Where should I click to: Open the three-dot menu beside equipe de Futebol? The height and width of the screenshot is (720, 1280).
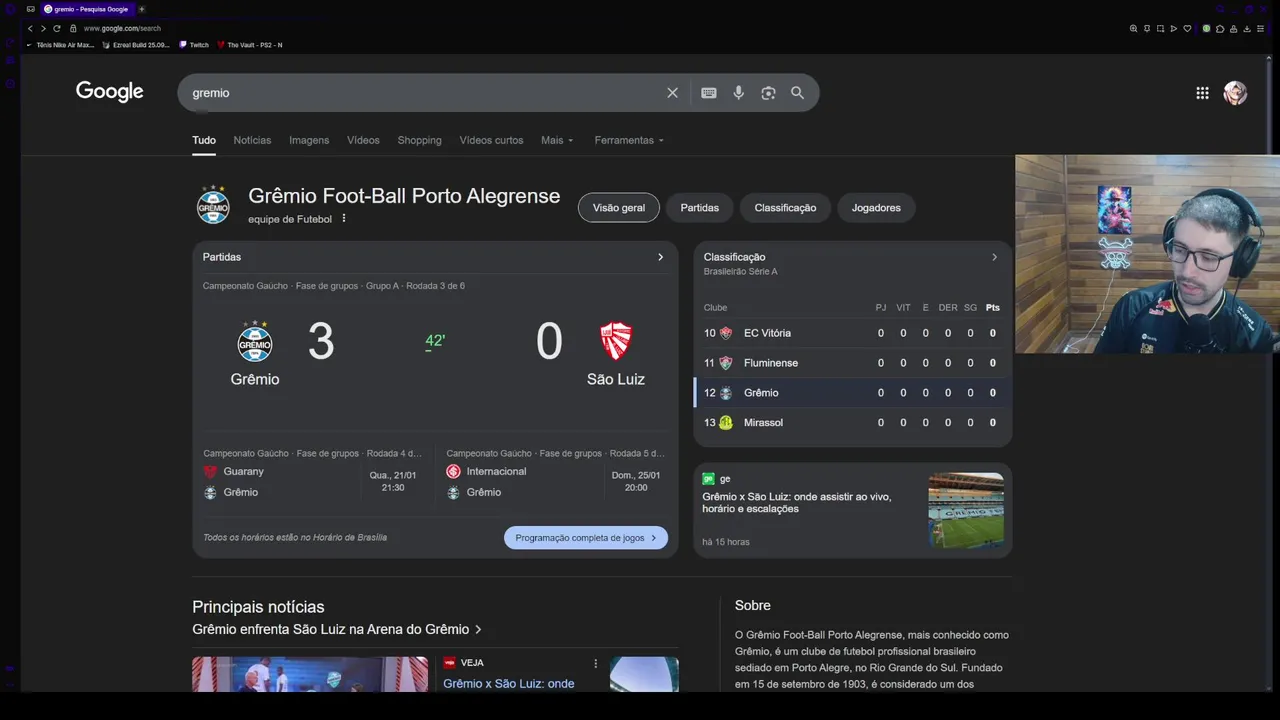[x=344, y=218]
